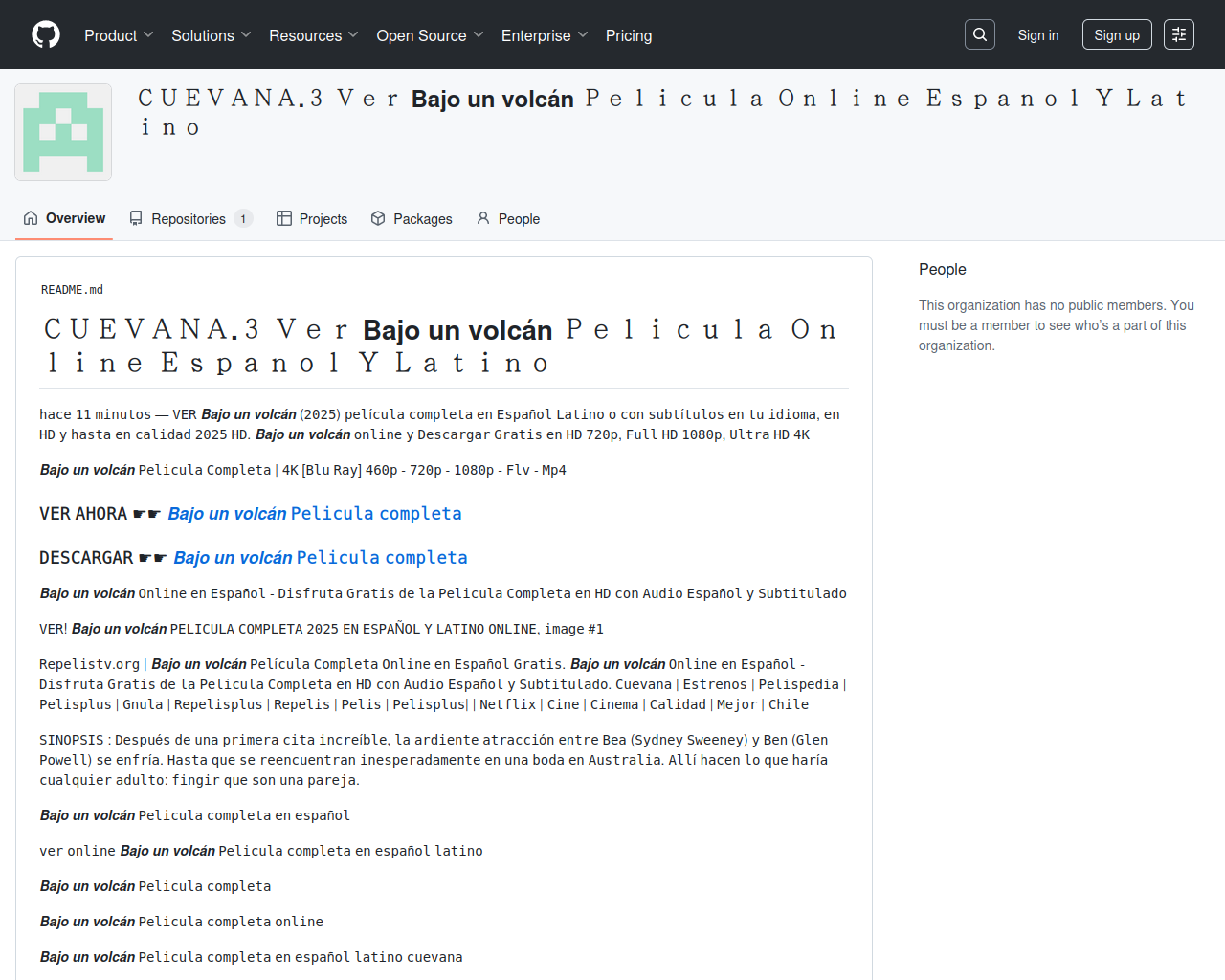
Task: Switch to the Overview tab
Action: tap(64, 218)
